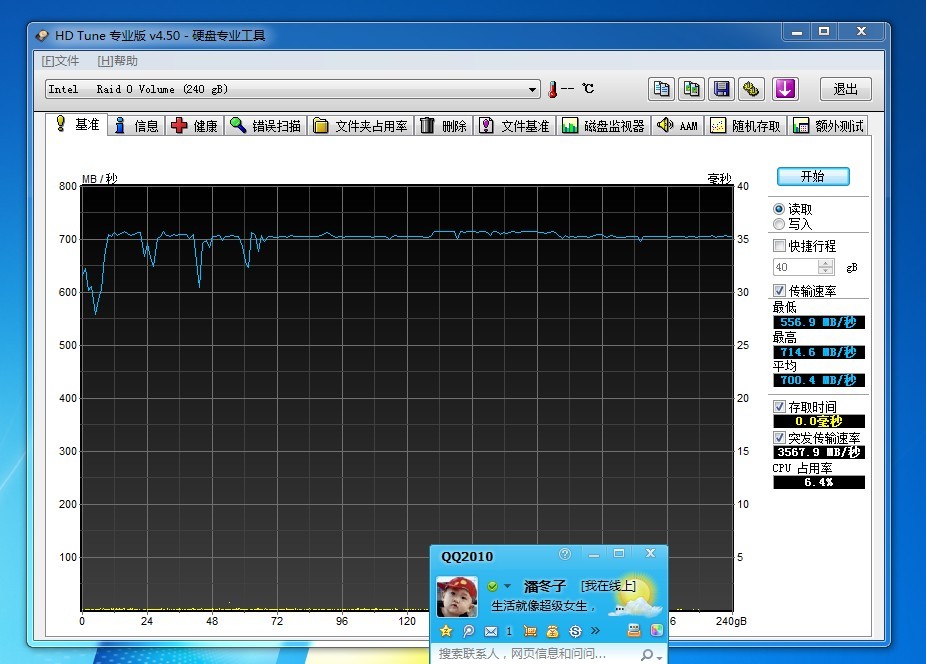Click the burst rate value 3567.9 MB/秒

[x=819, y=453]
